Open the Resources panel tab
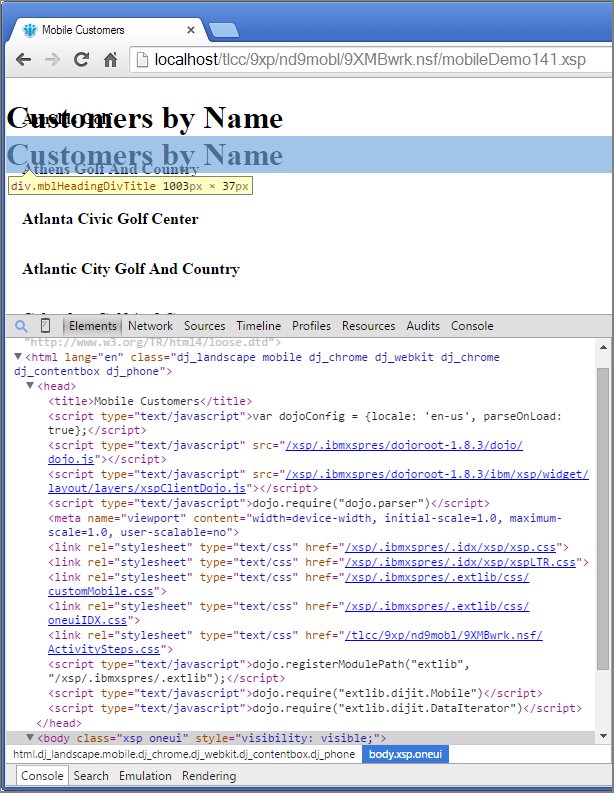The height and width of the screenshot is (793, 614). point(368,326)
